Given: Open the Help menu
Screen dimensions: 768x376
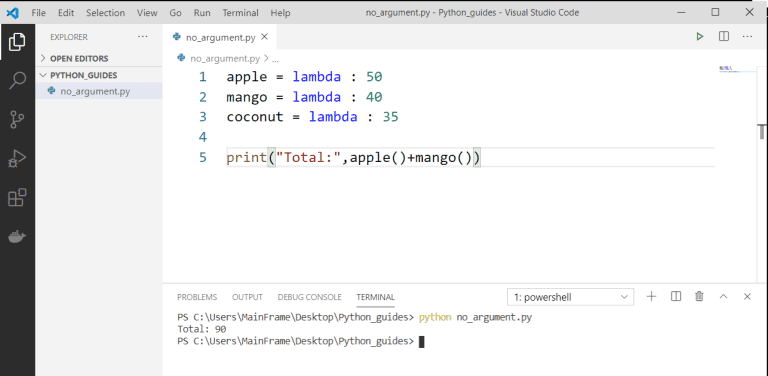Looking at the screenshot, I should 280,13.
